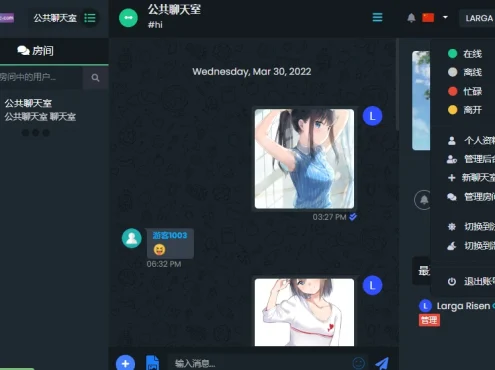
Task: Open 个人资料 profile menu item
Action: [x=471, y=140]
